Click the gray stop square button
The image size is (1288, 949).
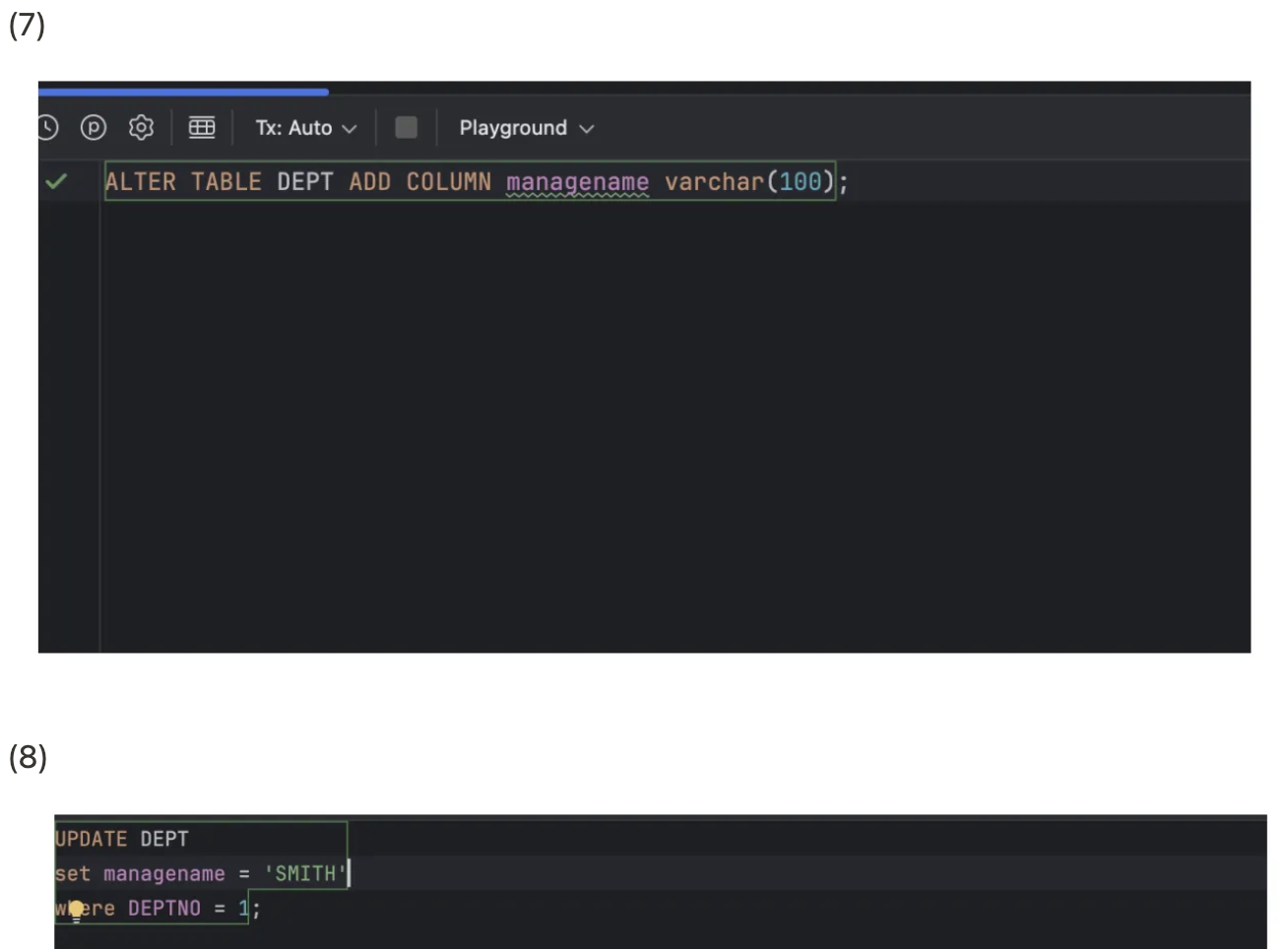(x=406, y=127)
